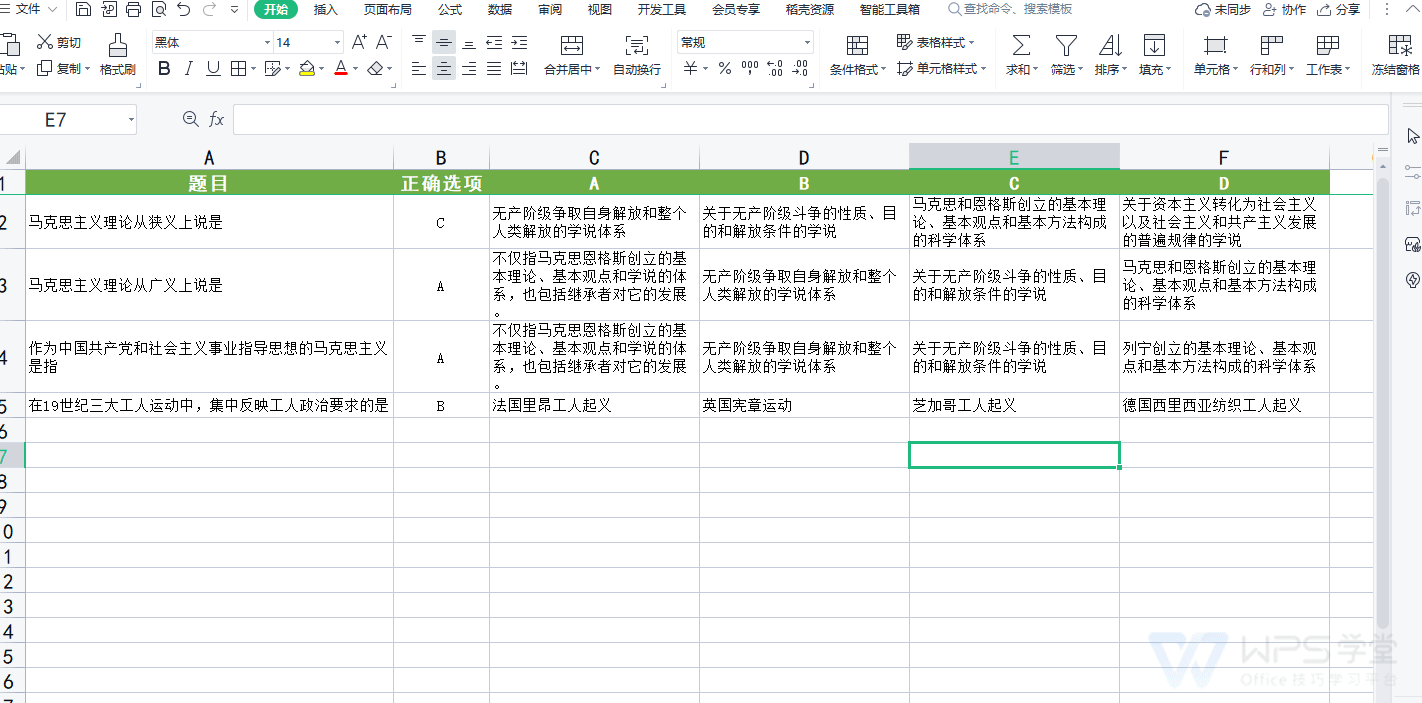
Task: Click the command search box (查找命令)
Action: click(x=1011, y=9)
